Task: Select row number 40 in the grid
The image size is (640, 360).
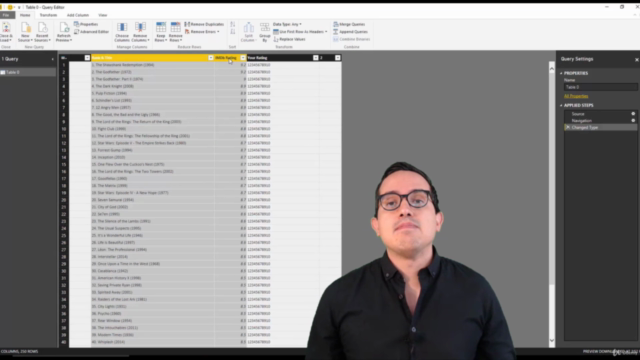Action: pos(64,342)
